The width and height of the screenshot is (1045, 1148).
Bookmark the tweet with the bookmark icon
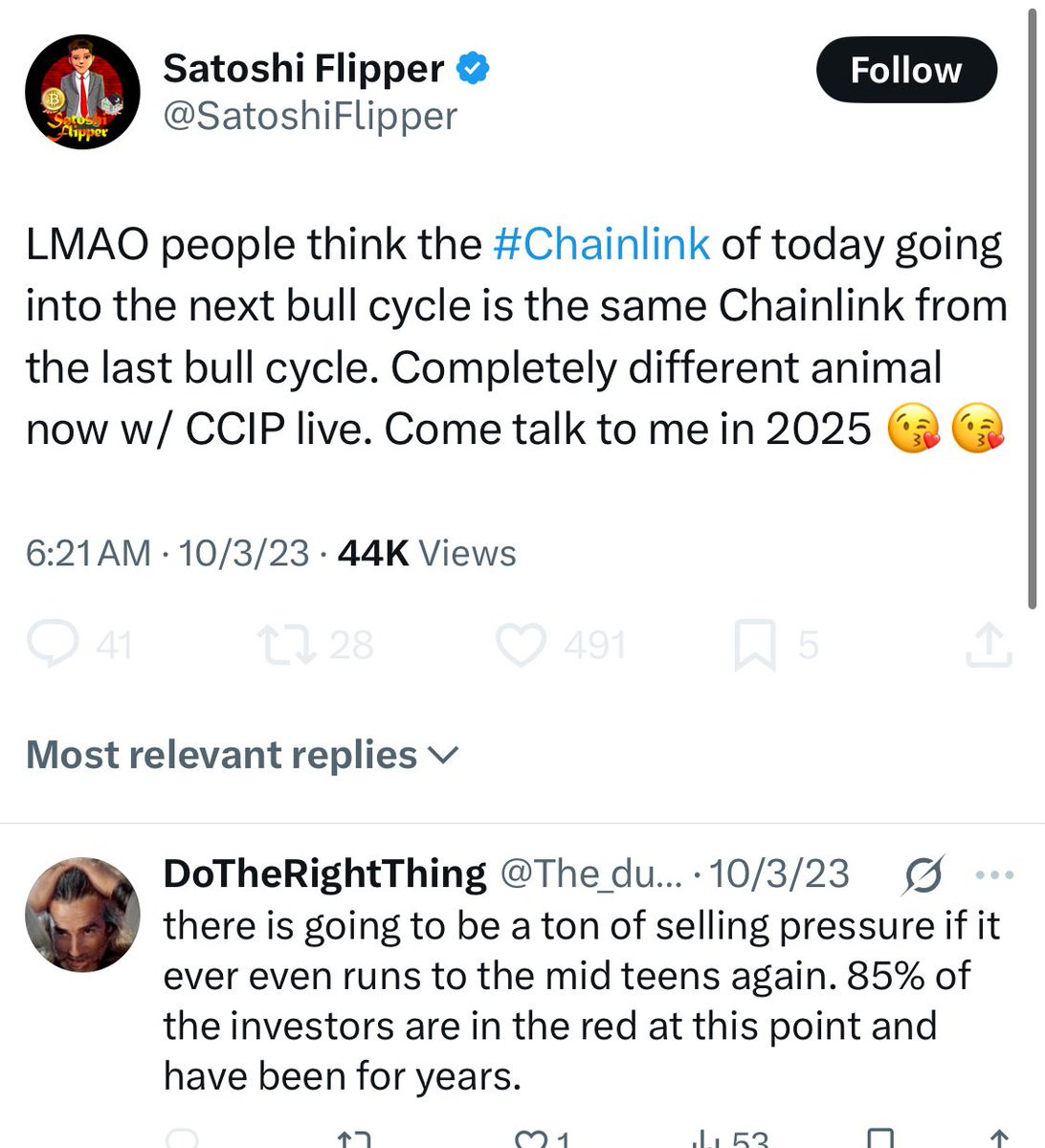coord(754,646)
